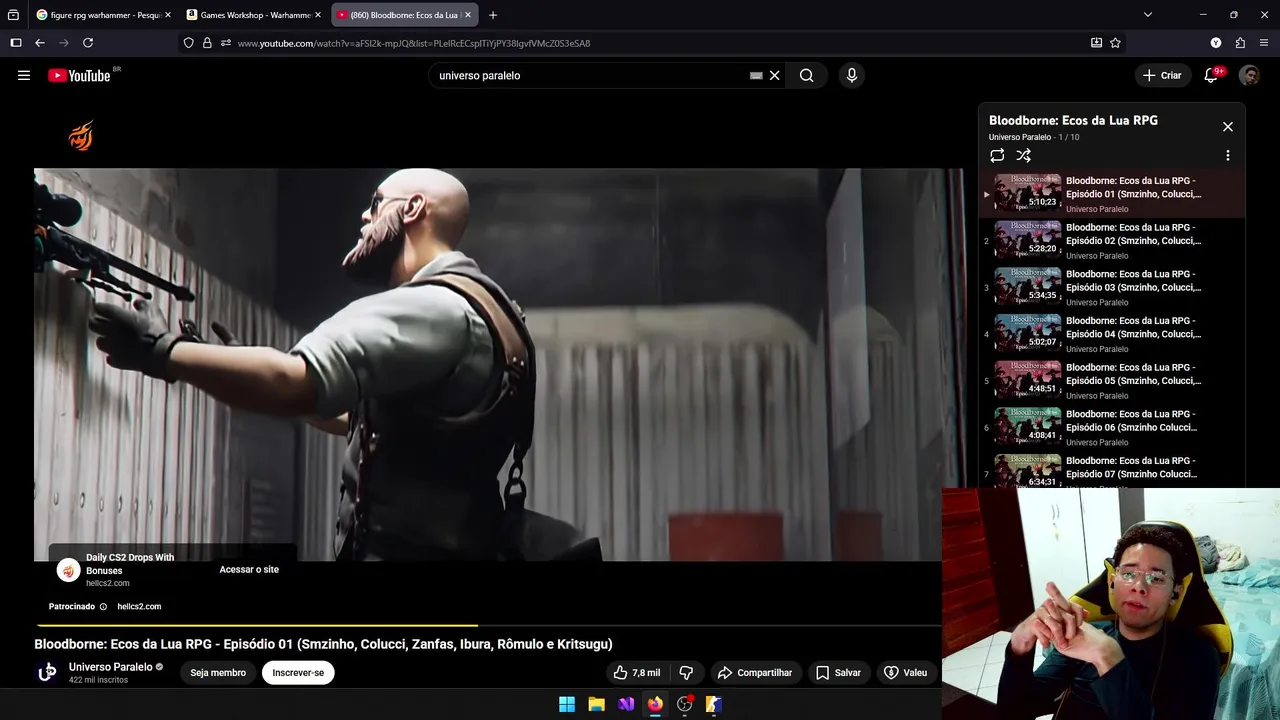1280x720 pixels.
Task: Click the Valeu thanks button
Action: (x=905, y=673)
